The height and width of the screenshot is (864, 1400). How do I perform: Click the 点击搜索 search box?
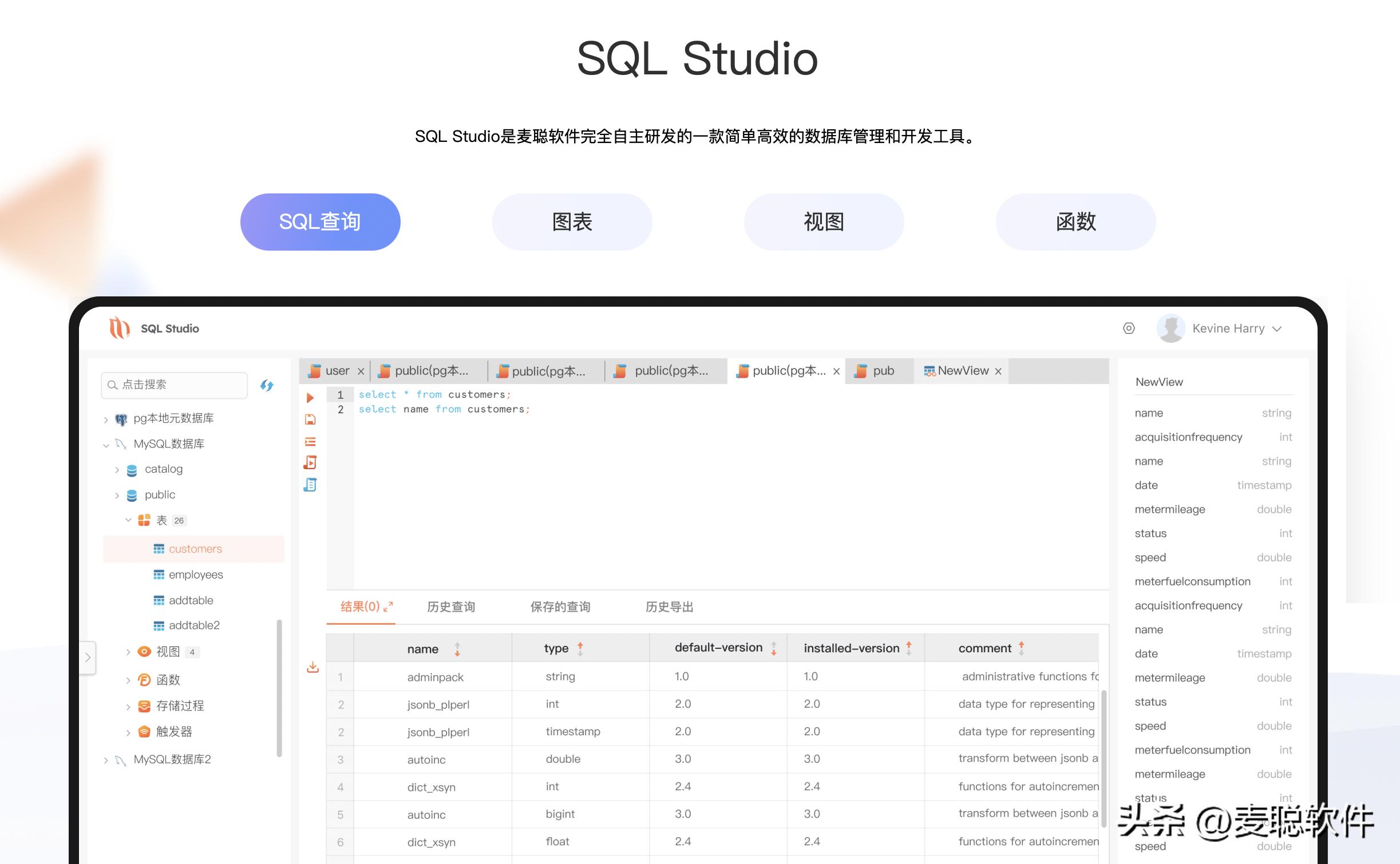pyautogui.click(x=173, y=385)
